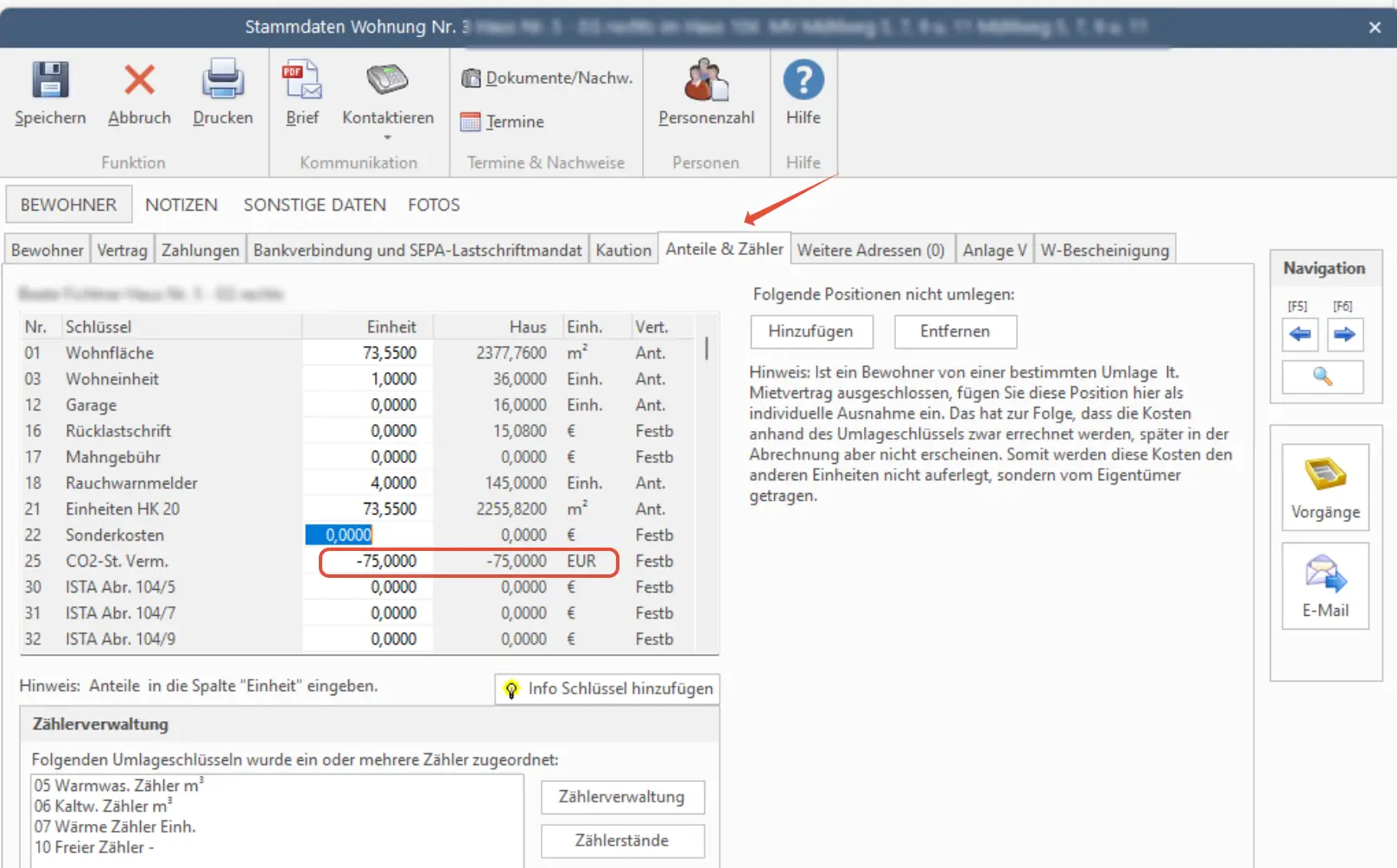Screen dimensions: 1397x868
Task: Select 06 Kaltw. Zähler m³ list entry
Action: [103, 806]
